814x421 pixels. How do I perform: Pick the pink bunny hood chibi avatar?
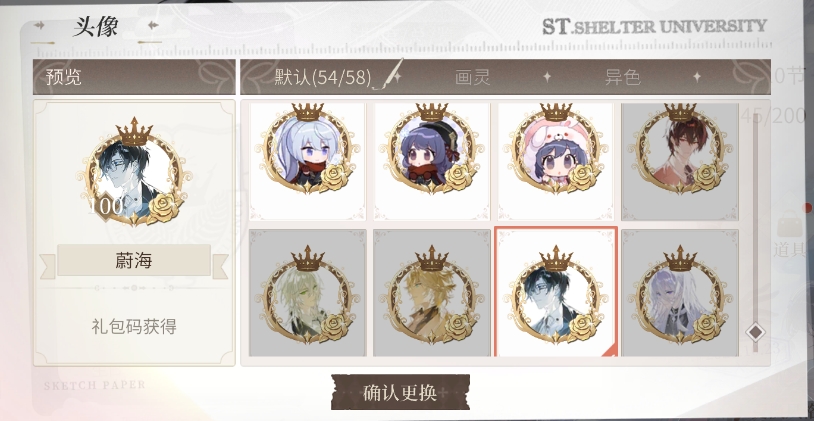pyautogui.click(x=556, y=161)
